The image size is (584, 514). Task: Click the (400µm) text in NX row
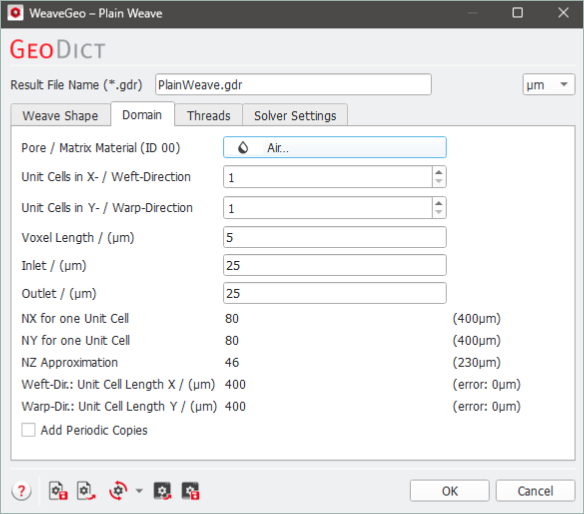(x=476, y=318)
